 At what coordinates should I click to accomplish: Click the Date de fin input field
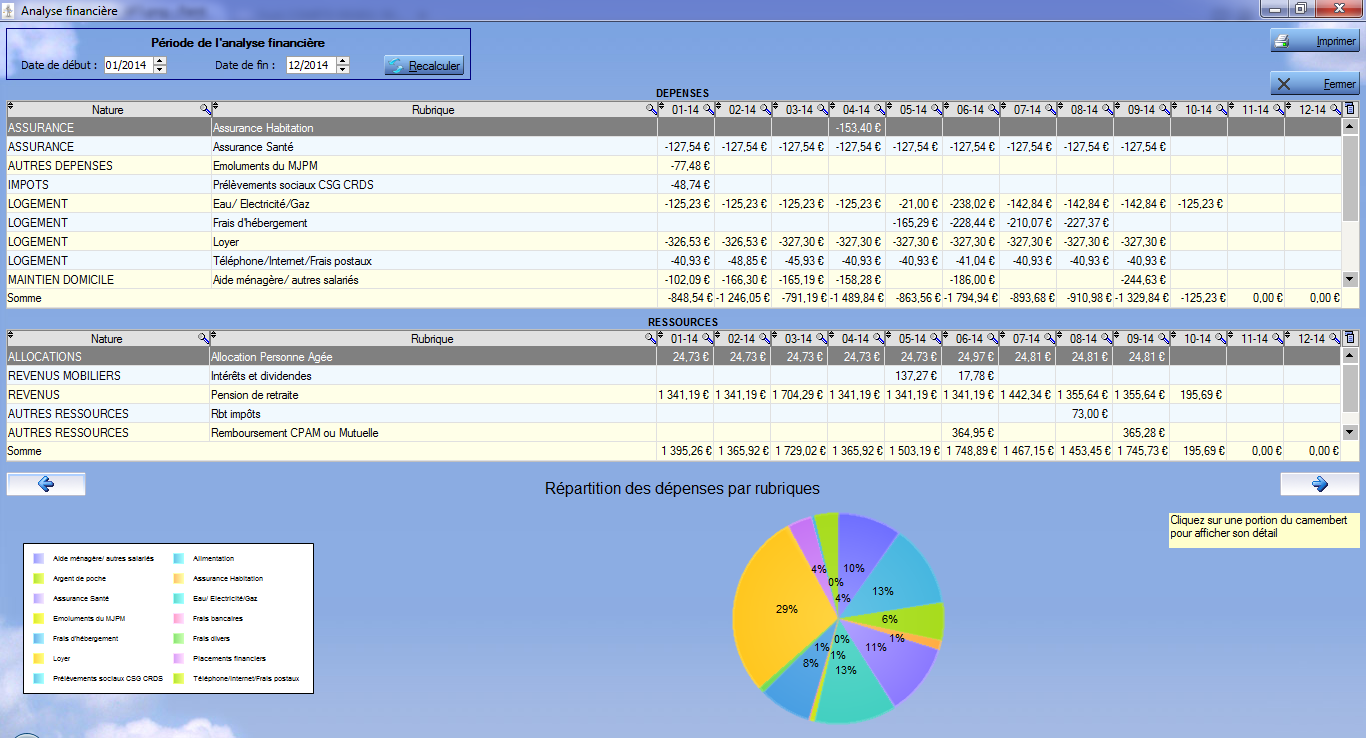[308, 66]
